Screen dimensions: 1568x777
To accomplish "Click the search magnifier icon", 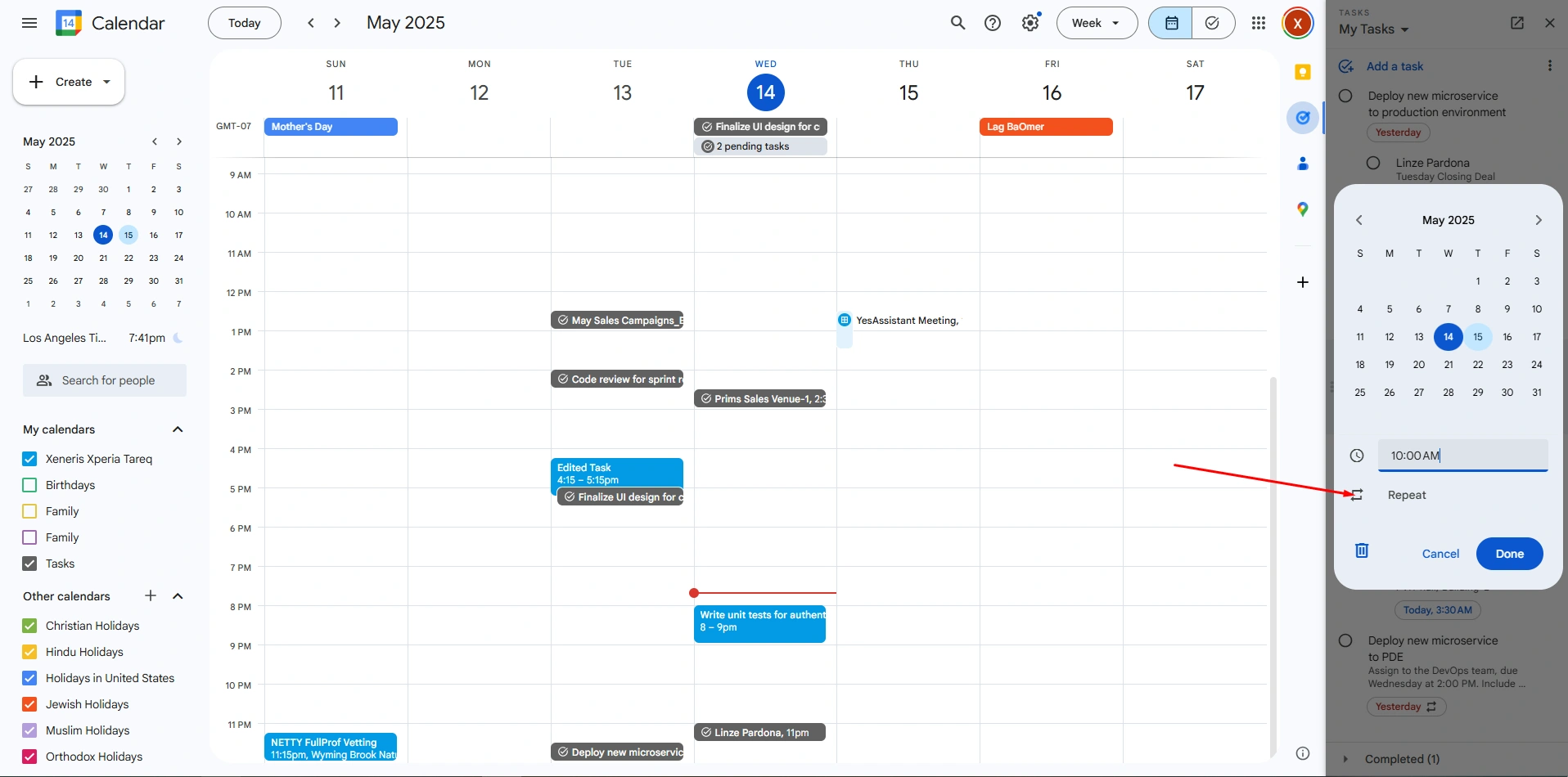I will [x=957, y=23].
